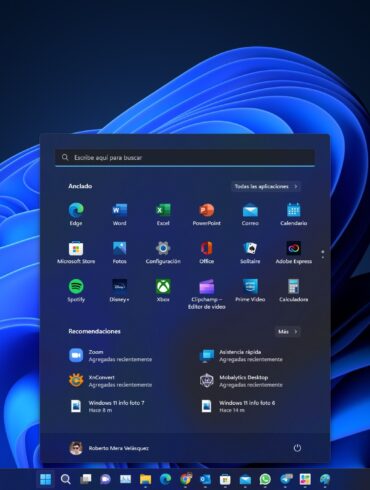Expand Más recommendations
370x490 pixels.
click(288, 332)
